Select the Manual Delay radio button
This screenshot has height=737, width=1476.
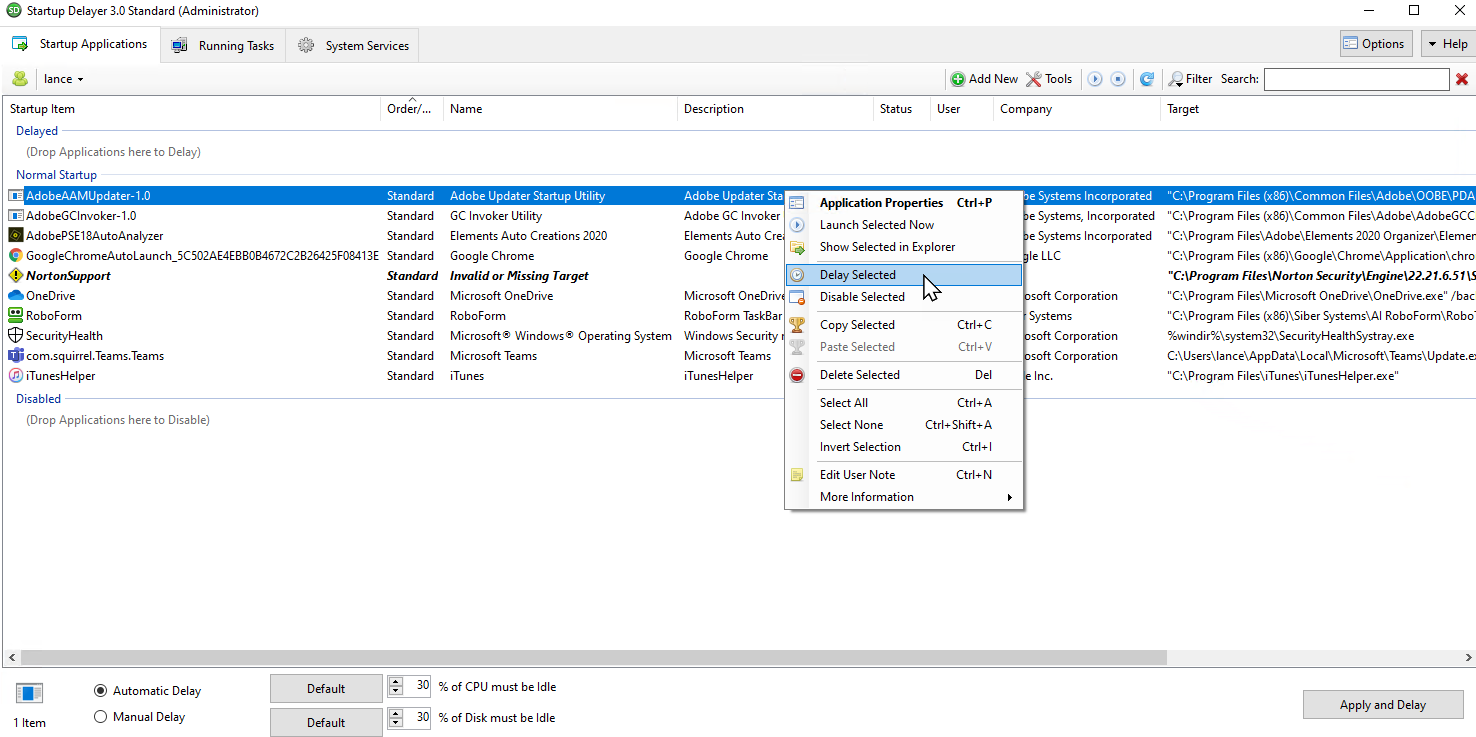point(100,717)
